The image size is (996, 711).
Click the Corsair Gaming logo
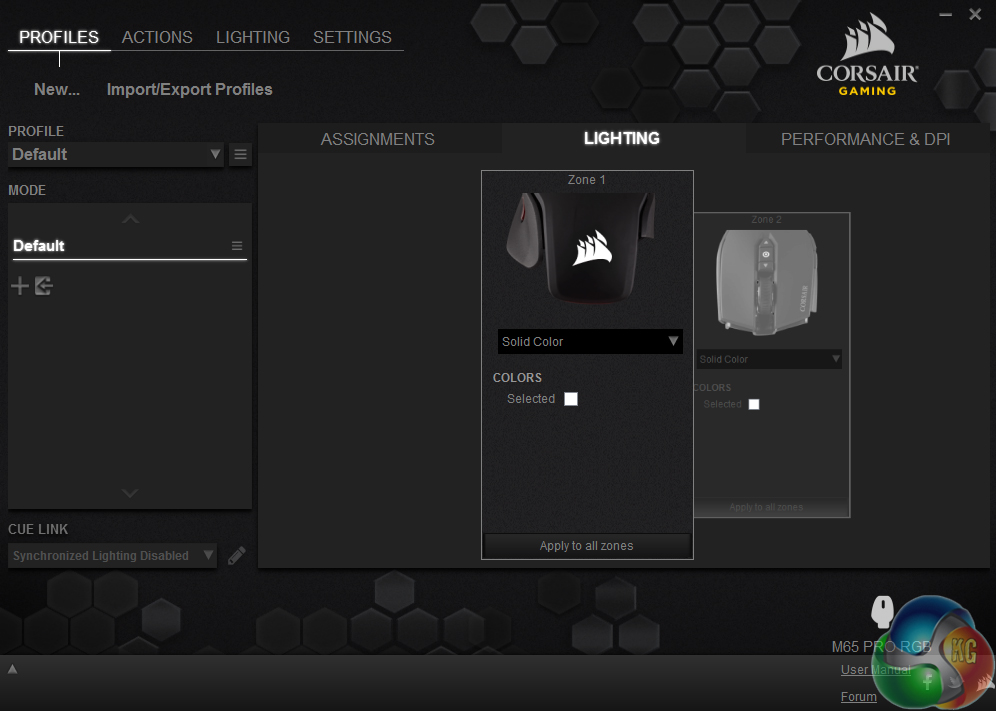(867, 56)
